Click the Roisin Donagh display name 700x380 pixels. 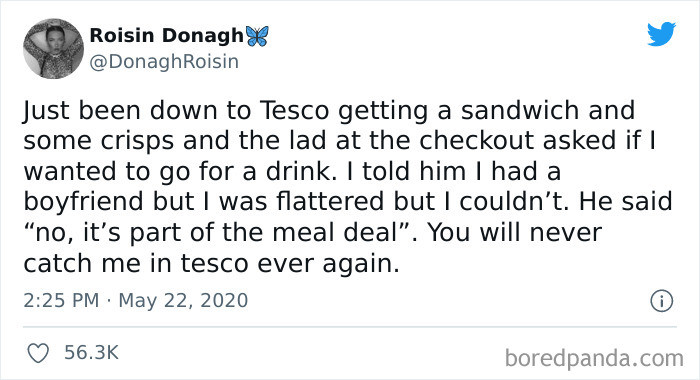pos(167,36)
